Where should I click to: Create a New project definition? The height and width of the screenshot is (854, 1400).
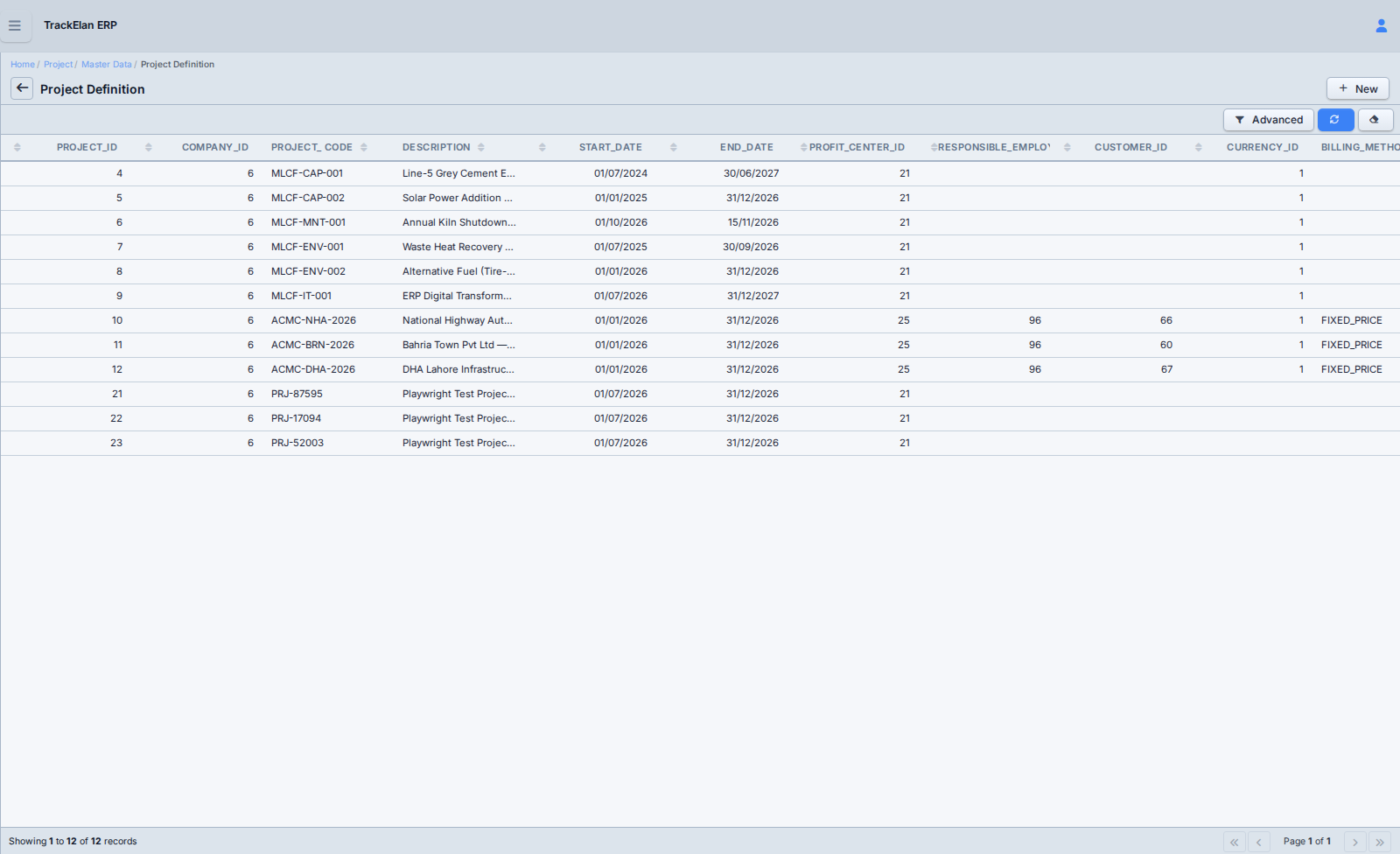coord(1357,88)
